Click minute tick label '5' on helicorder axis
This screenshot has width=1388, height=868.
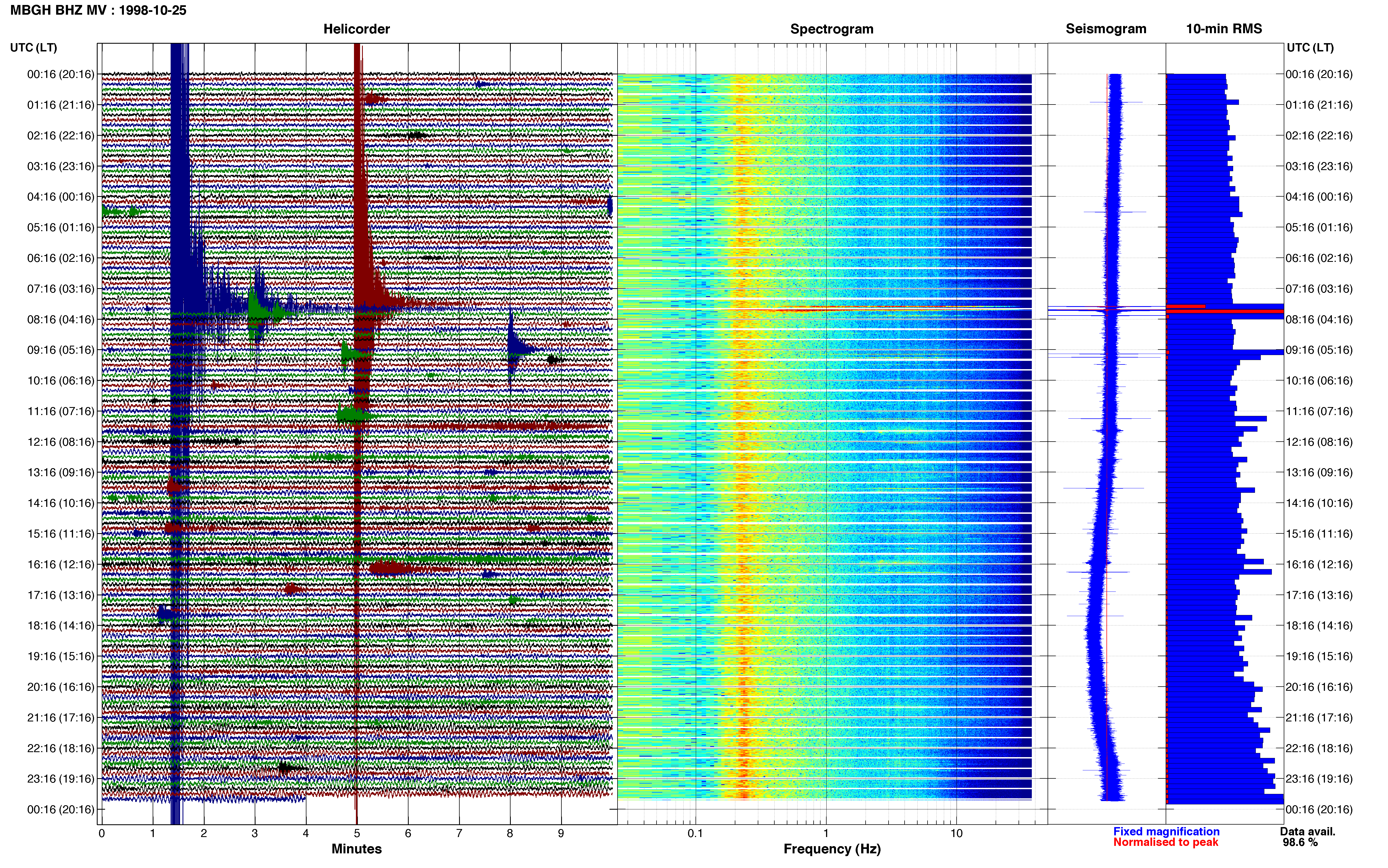coord(357,833)
